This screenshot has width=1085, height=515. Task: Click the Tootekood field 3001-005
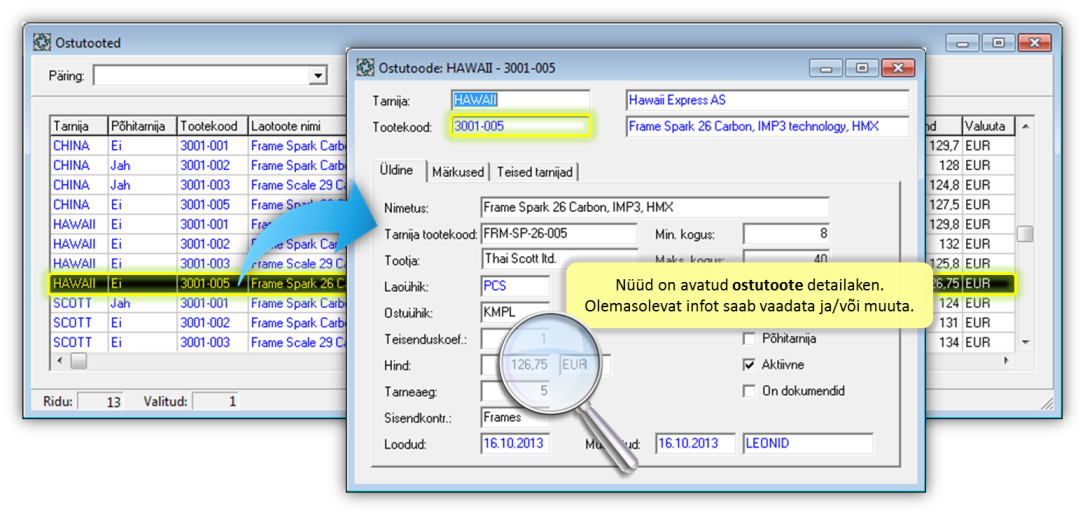520,126
